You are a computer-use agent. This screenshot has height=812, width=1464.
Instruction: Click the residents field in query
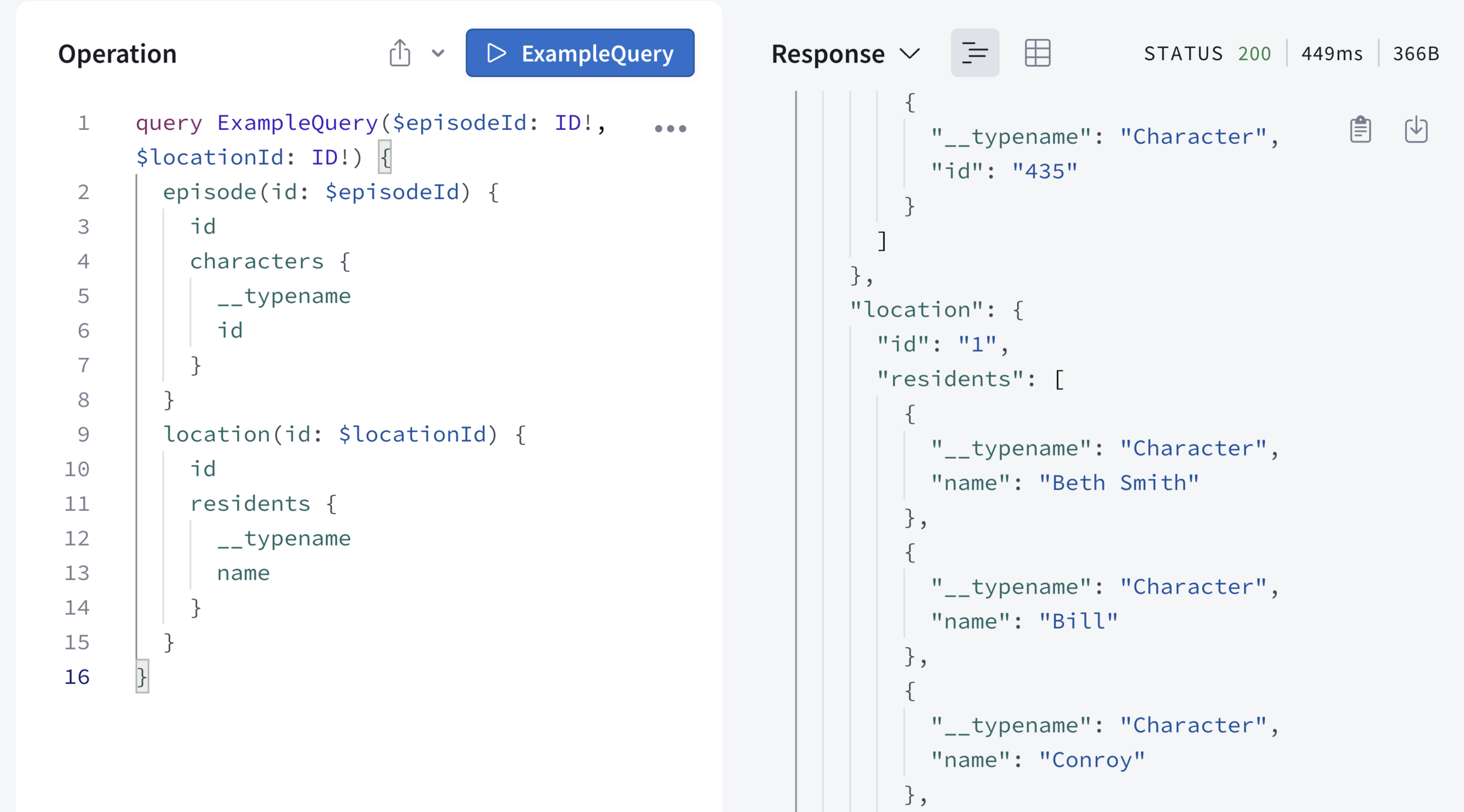tap(250, 503)
